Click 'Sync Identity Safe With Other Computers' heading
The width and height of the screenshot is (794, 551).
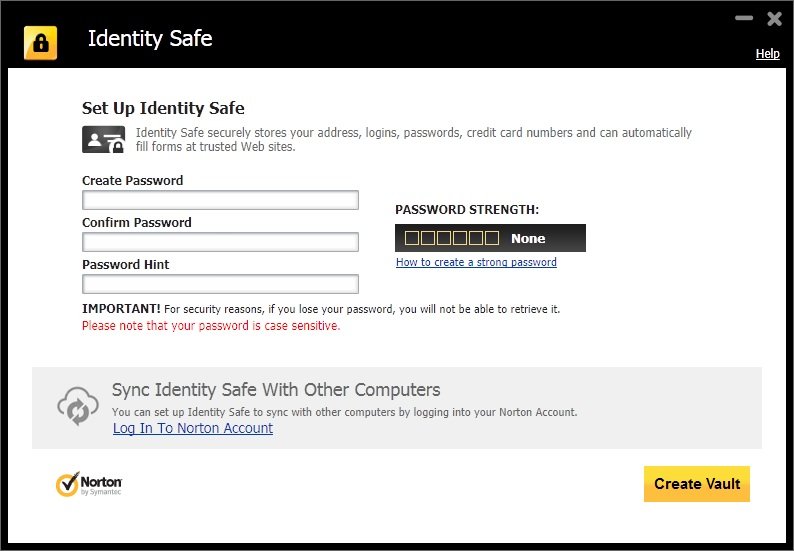tap(276, 389)
